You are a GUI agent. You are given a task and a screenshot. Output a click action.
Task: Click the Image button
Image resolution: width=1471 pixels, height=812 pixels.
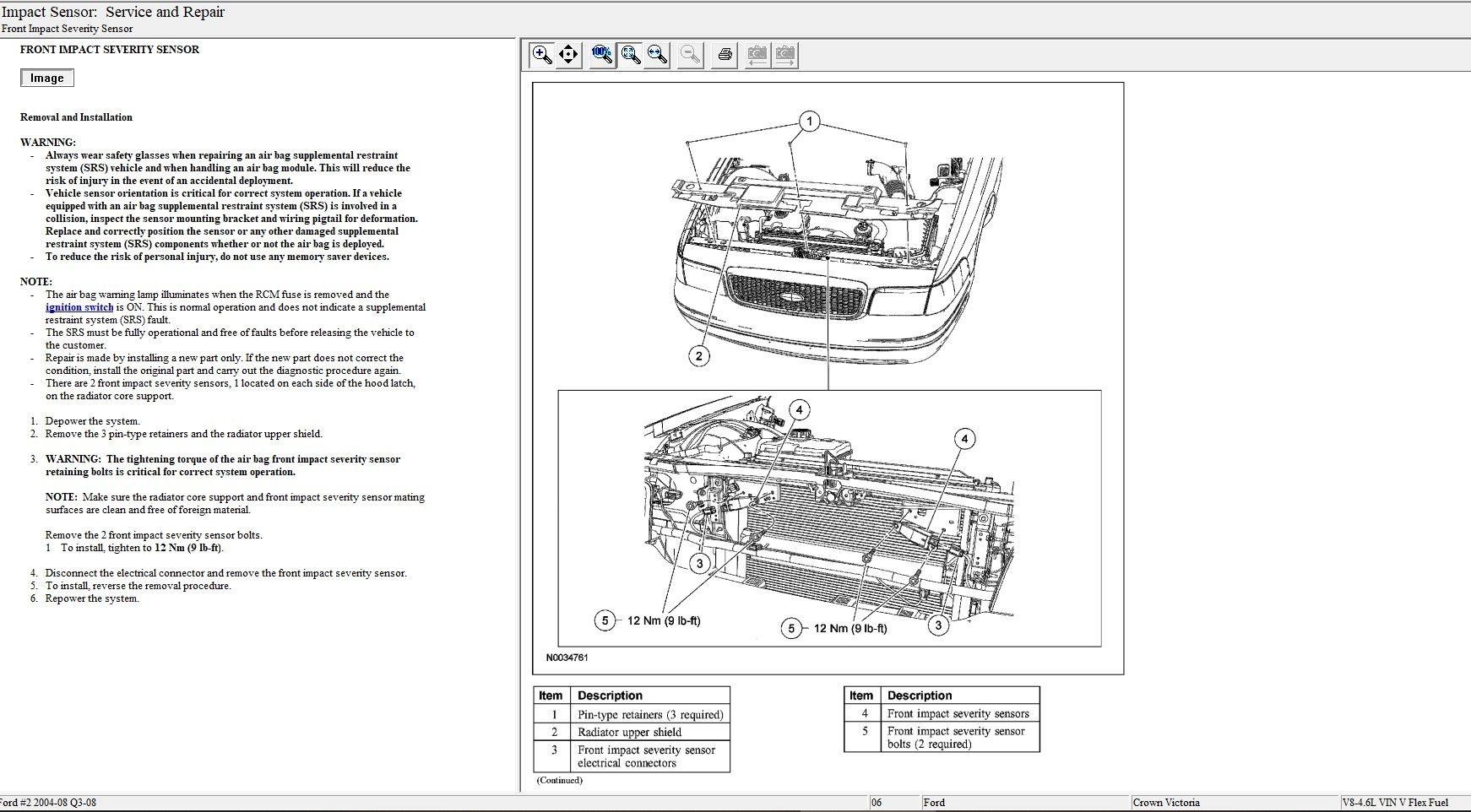tap(47, 78)
